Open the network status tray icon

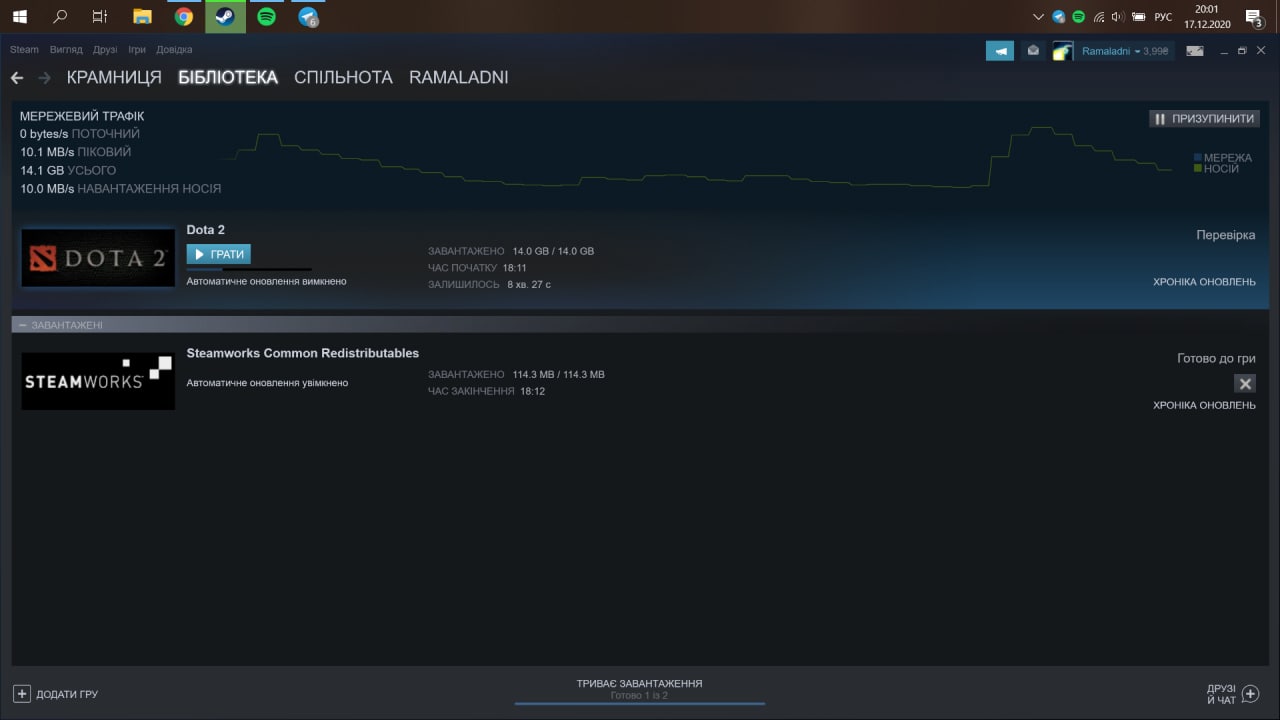coord(1099,17)
